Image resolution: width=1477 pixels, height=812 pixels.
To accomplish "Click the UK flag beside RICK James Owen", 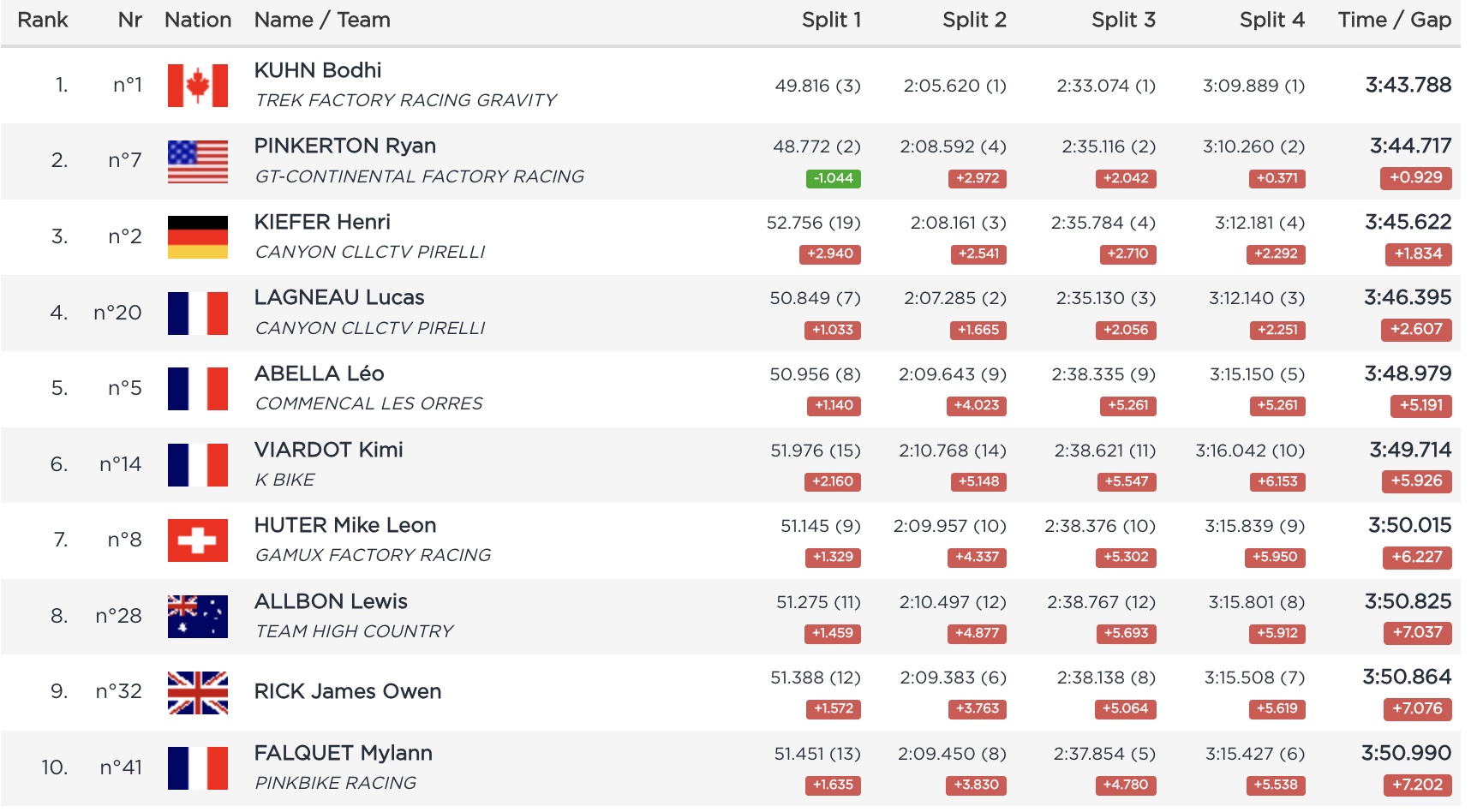I will [x=198, y=692].
